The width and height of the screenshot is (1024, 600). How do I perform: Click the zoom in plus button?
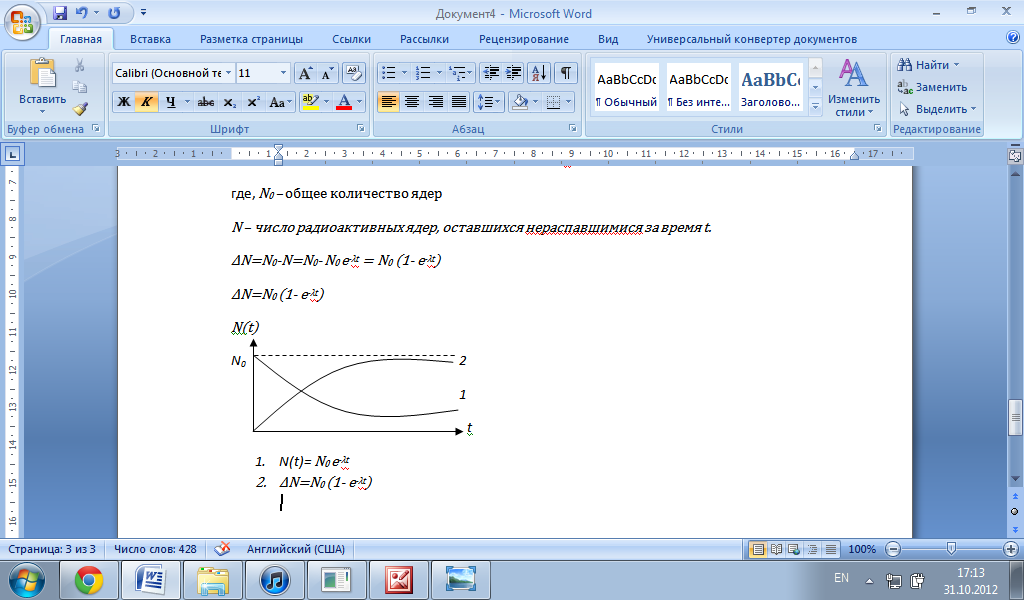1011,549
